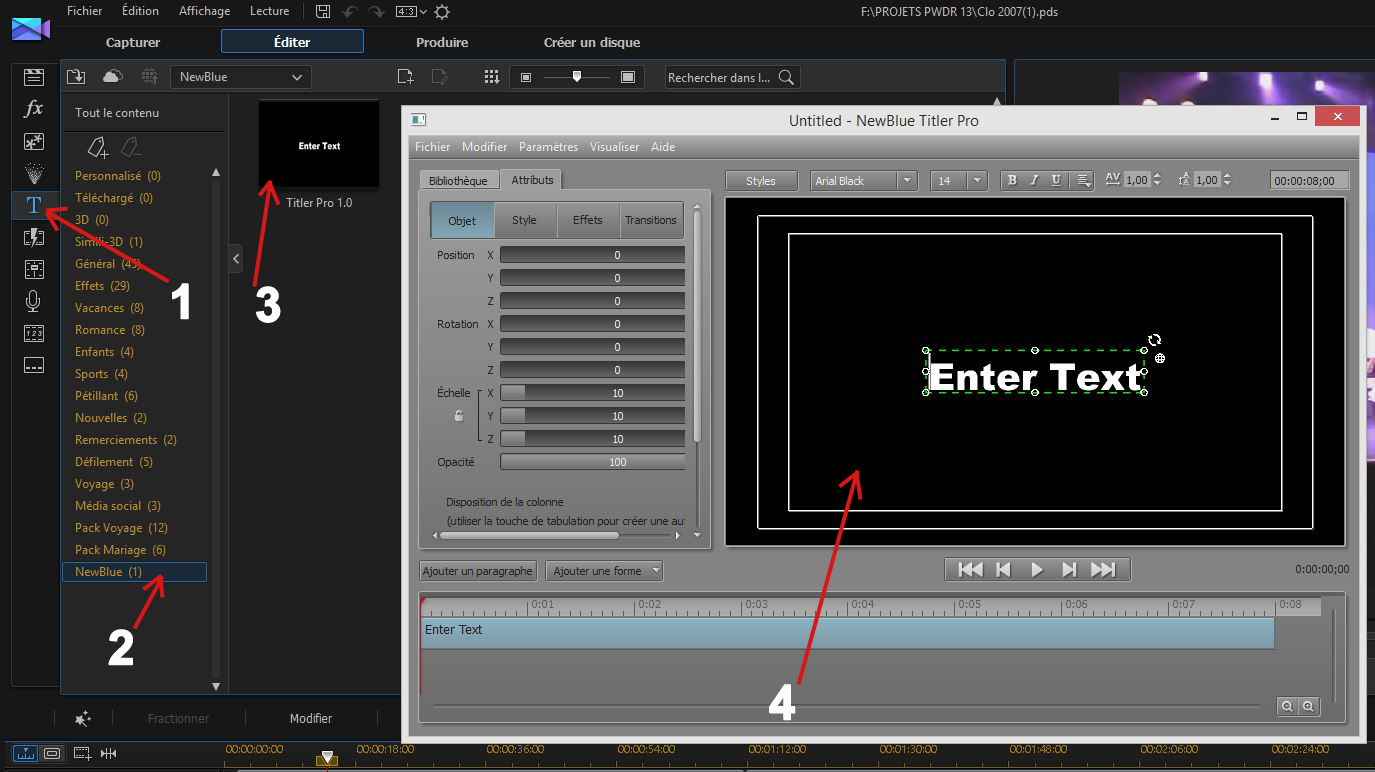Open the Voice-Over microphone room
1375x772 pixels.
(34, 301)
